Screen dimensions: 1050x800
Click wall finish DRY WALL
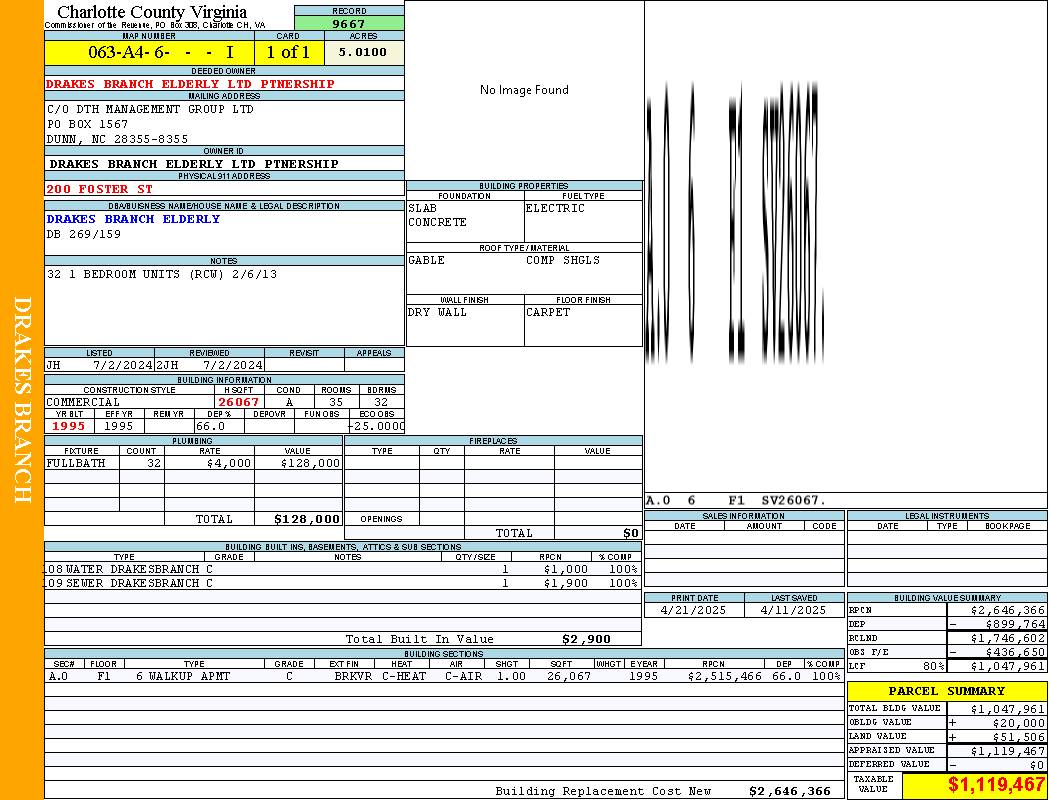(x=437, y=313)
